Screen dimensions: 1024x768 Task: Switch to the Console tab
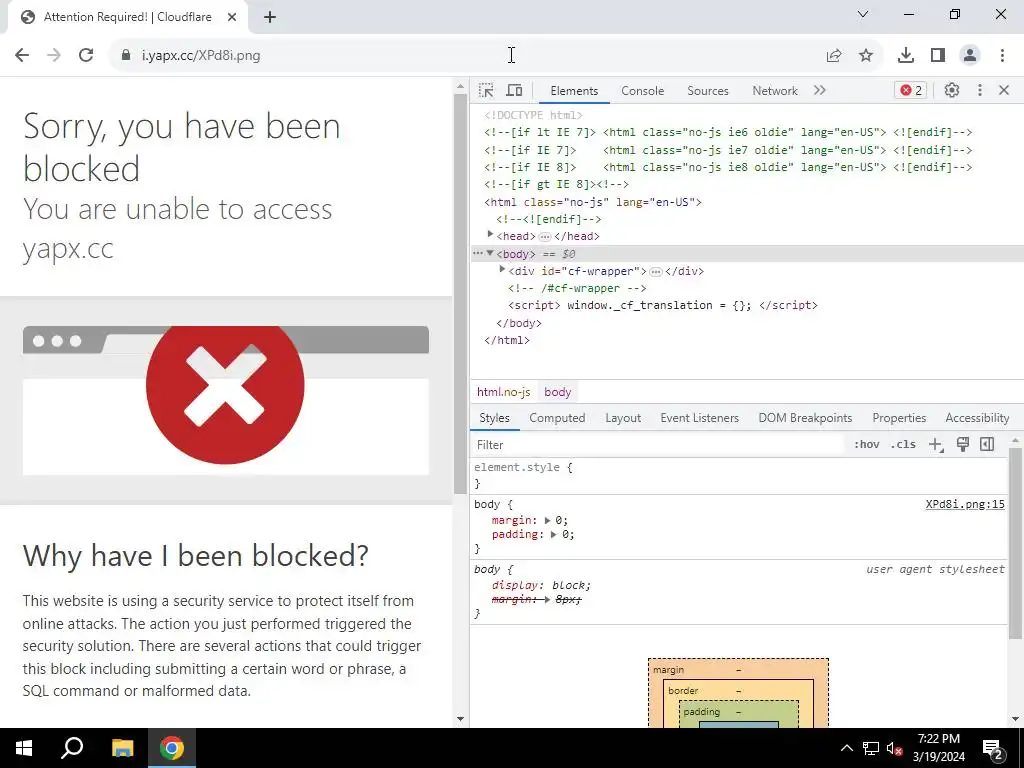tap(643, 91)
